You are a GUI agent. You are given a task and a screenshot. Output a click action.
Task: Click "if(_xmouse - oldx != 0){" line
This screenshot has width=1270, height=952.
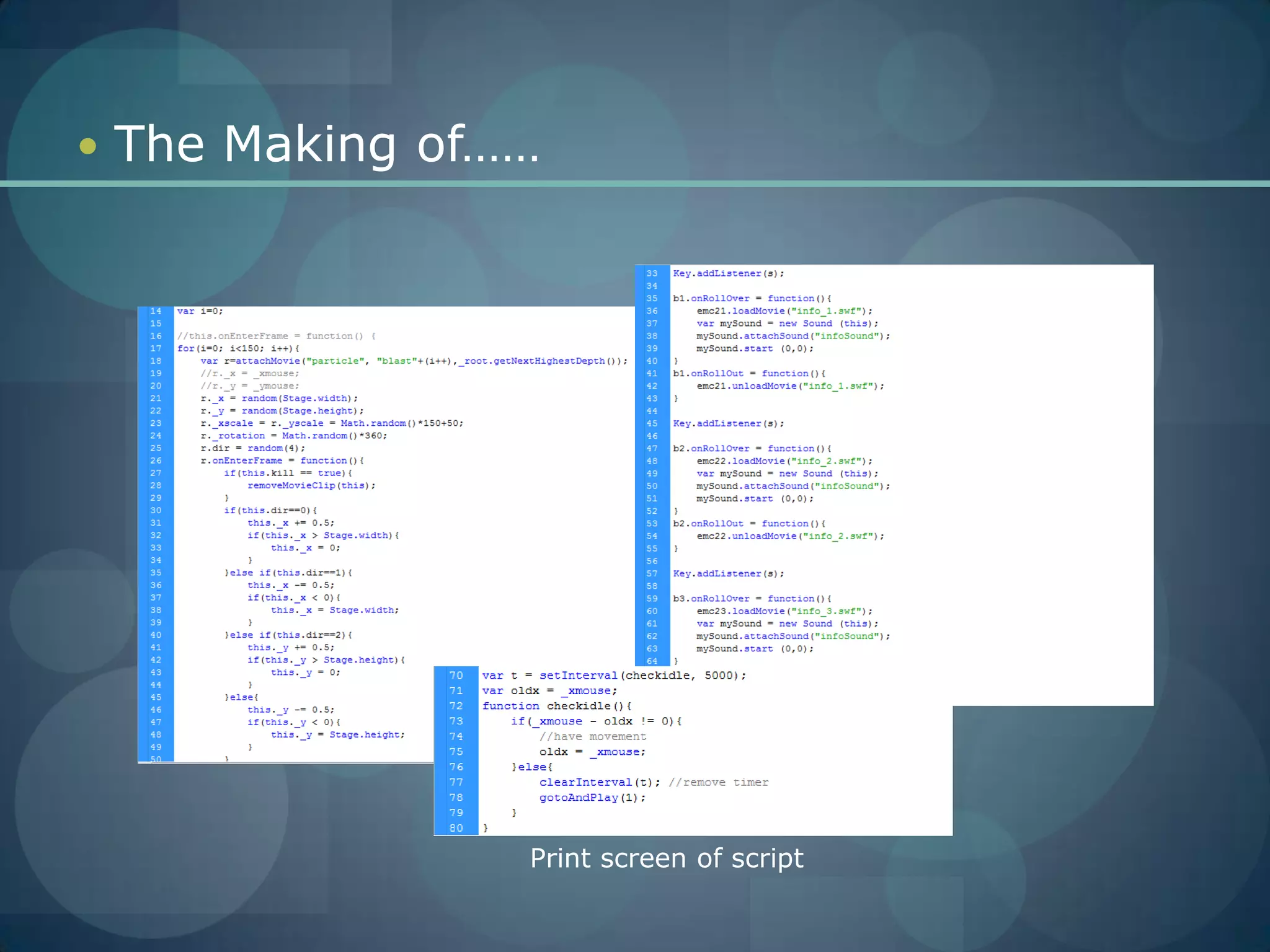click(x=596, y=721)
